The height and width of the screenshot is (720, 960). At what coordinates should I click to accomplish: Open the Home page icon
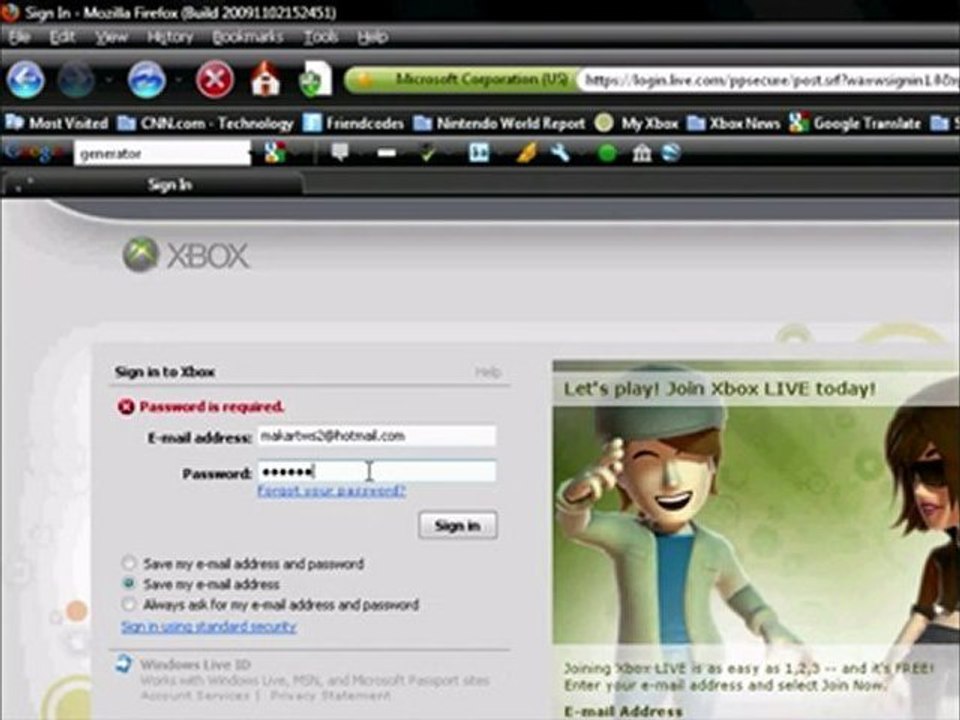pos(266,79)
